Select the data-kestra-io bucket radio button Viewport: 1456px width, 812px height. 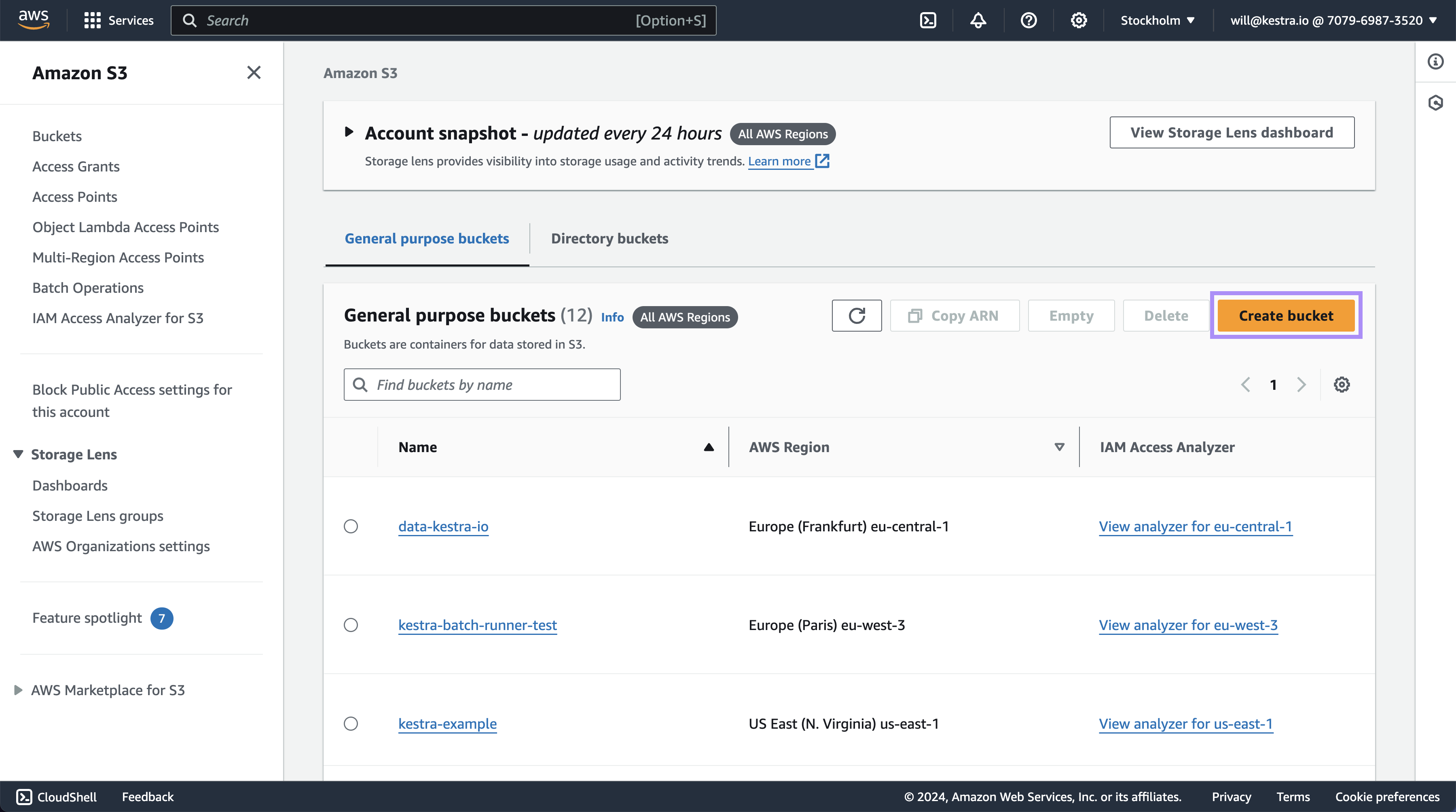[x=351, y=526]
